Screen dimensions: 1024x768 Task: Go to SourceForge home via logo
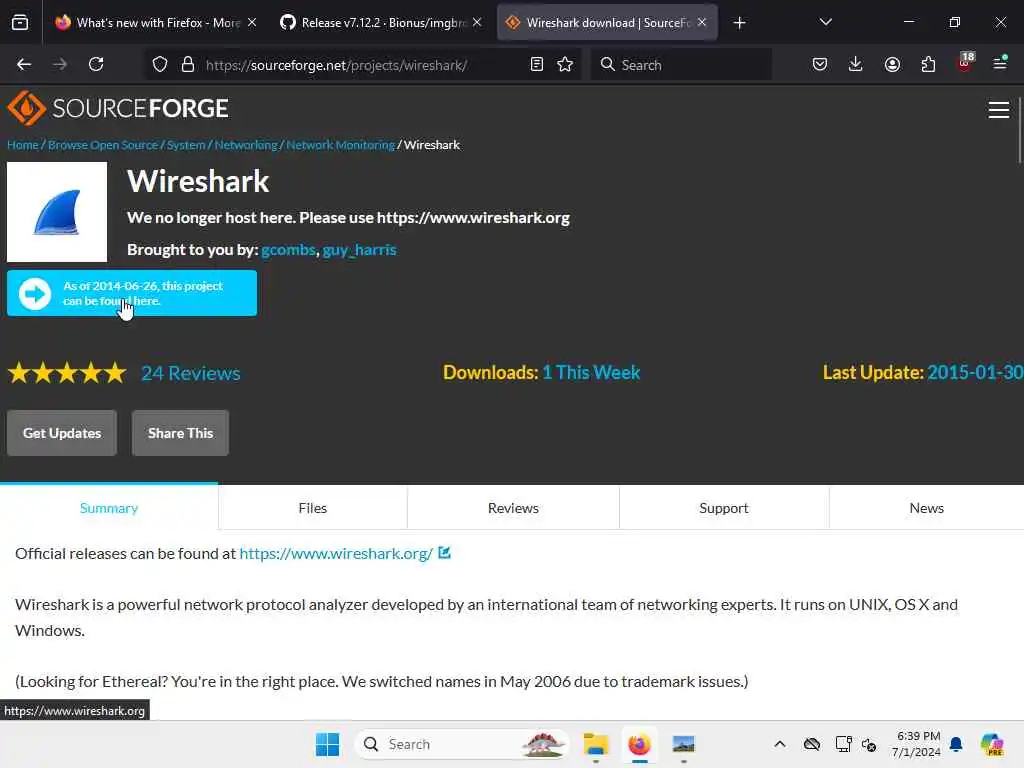pos(118,108)
